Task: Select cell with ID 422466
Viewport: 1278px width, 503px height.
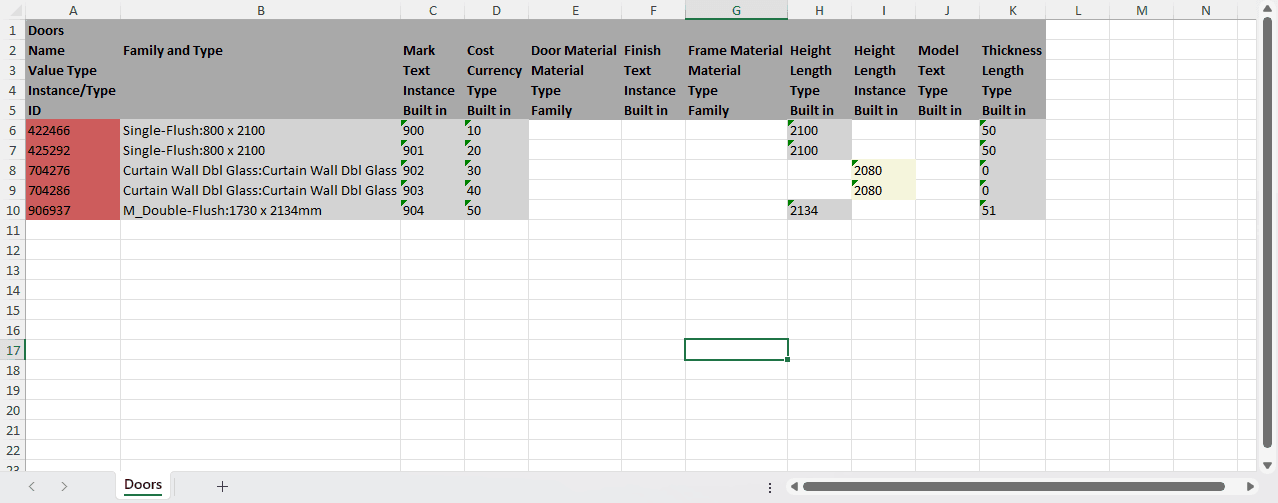Action: coord(73,130)
